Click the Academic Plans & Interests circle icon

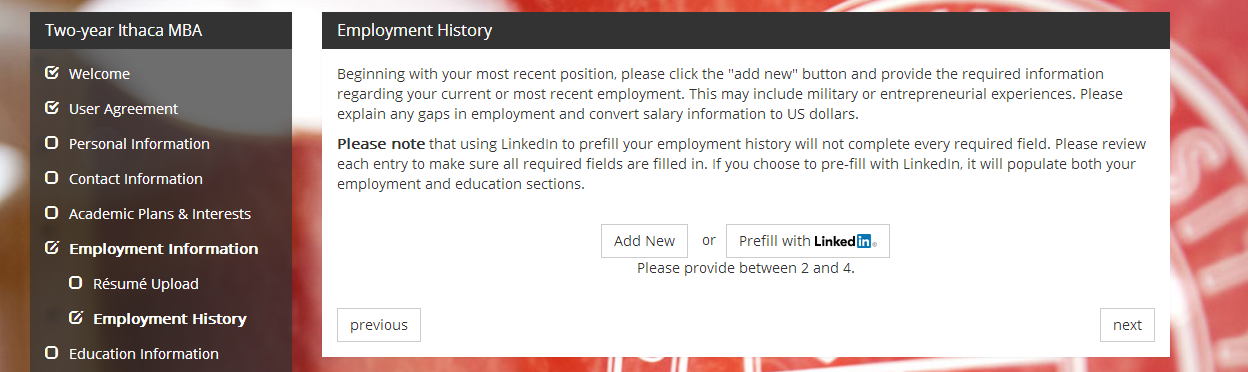pos(52,213)
